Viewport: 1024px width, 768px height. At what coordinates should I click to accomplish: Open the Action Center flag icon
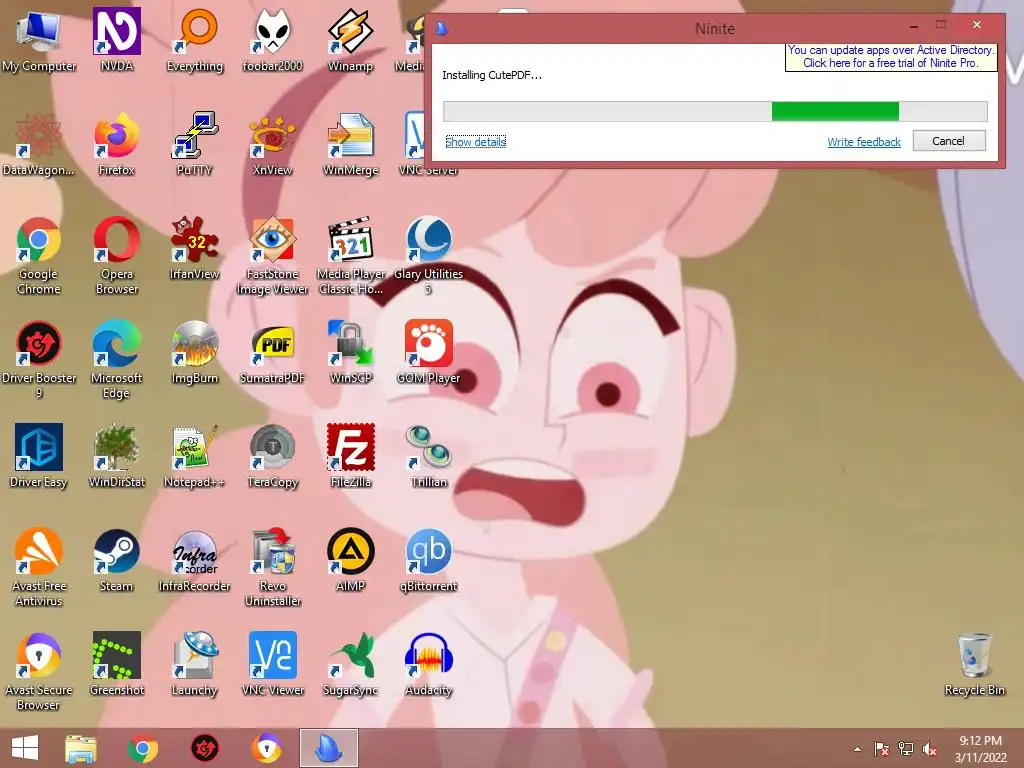881,749
